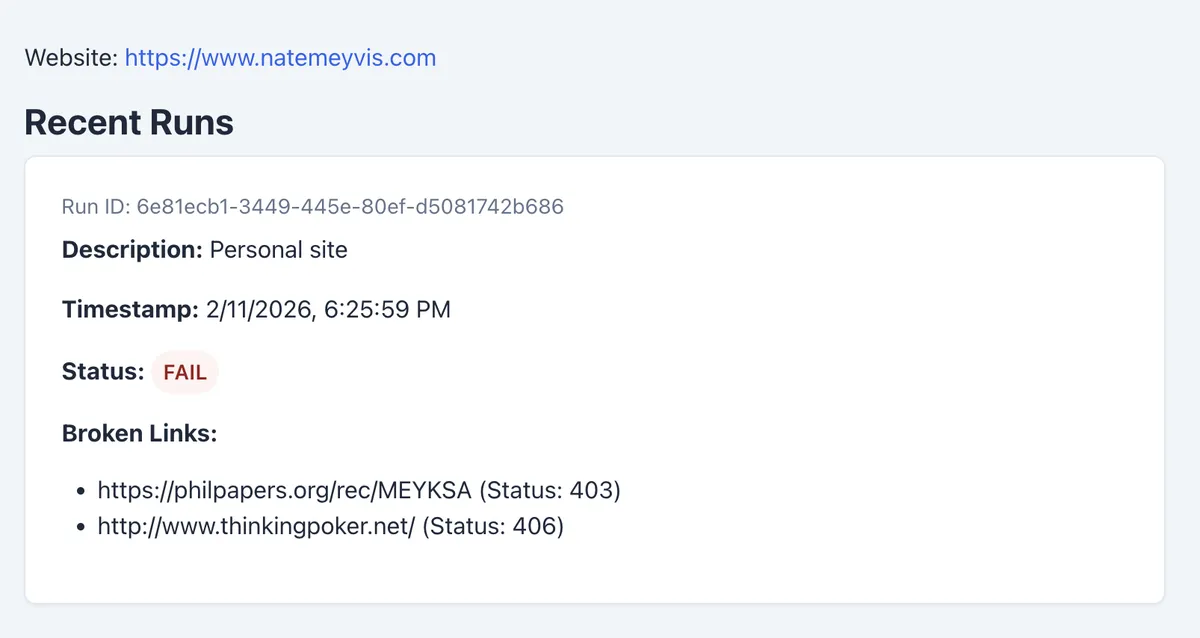The height and width of the screenshot is (638, 1200).
Task: Click the bold Status label
Action: 103,372
